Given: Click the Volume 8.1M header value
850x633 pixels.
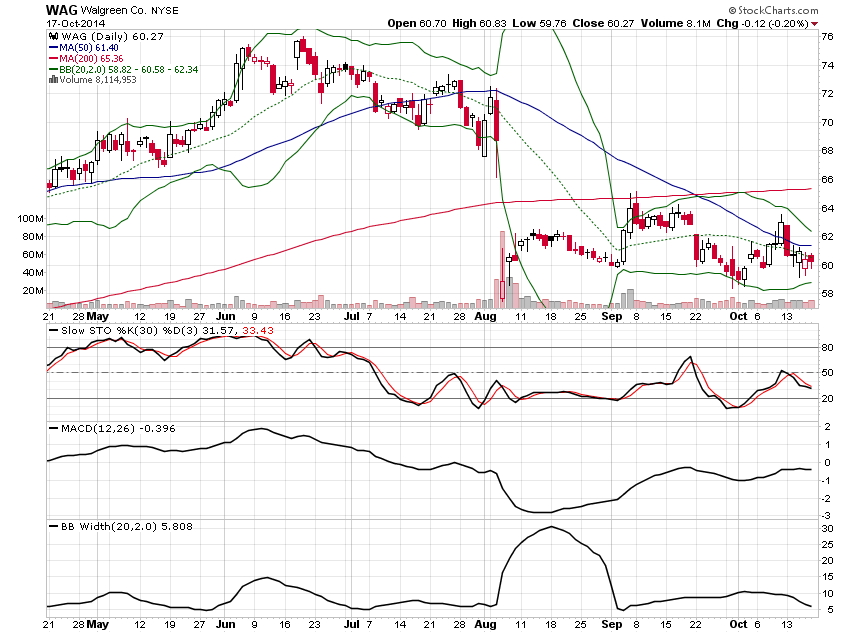Looking at the screenshot, I should [x=675, y=23].
